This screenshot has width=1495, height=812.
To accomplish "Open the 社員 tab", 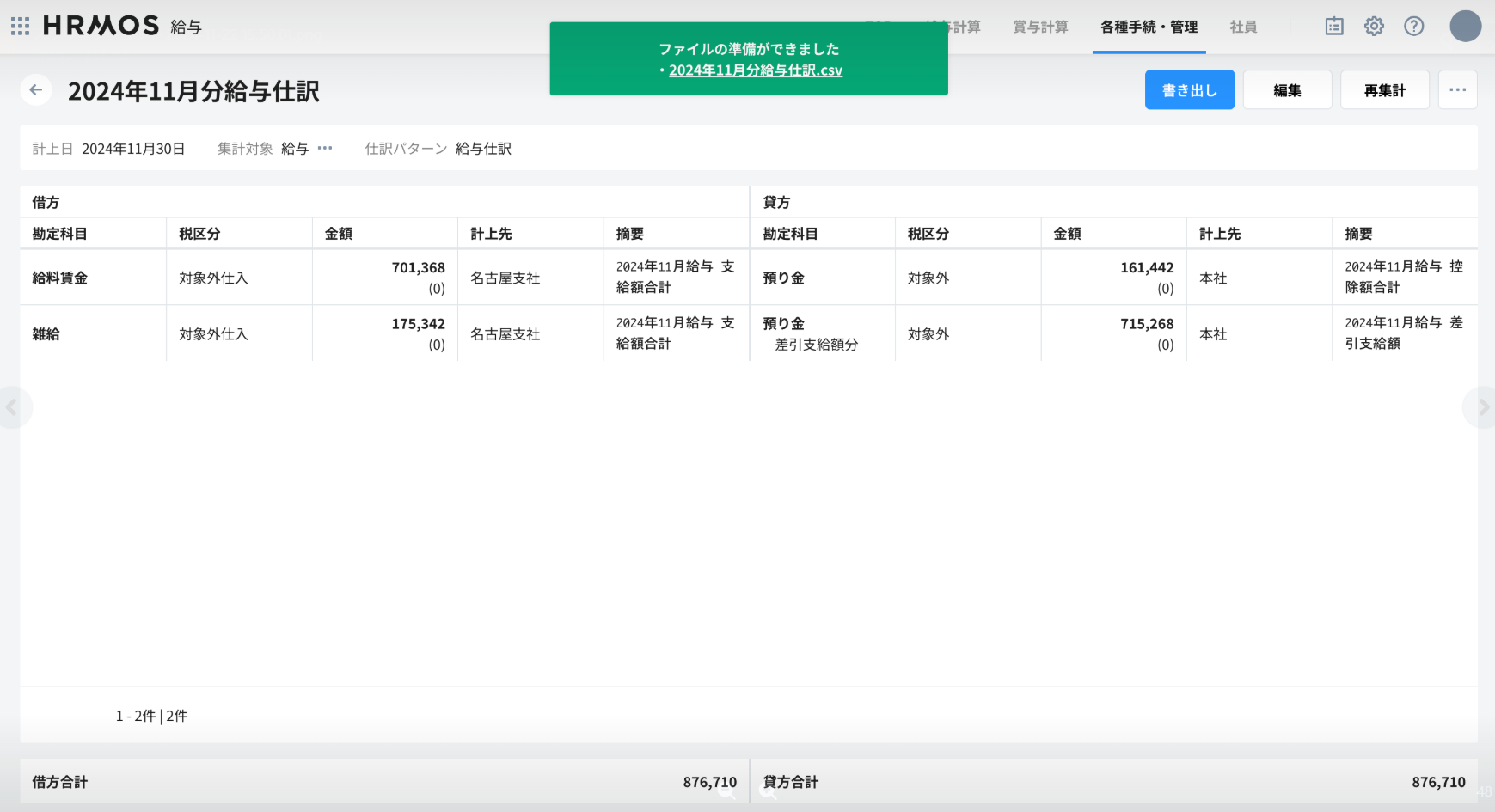I will tap(1243, 27).
